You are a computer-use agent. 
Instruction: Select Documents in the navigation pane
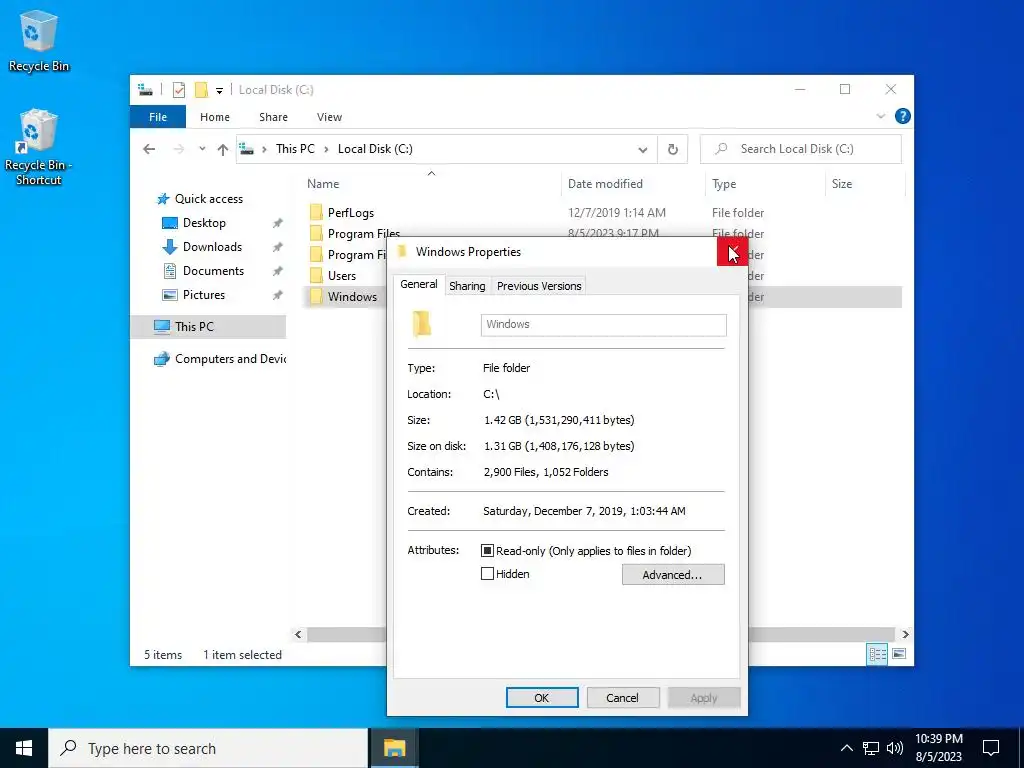pos(213,271)
